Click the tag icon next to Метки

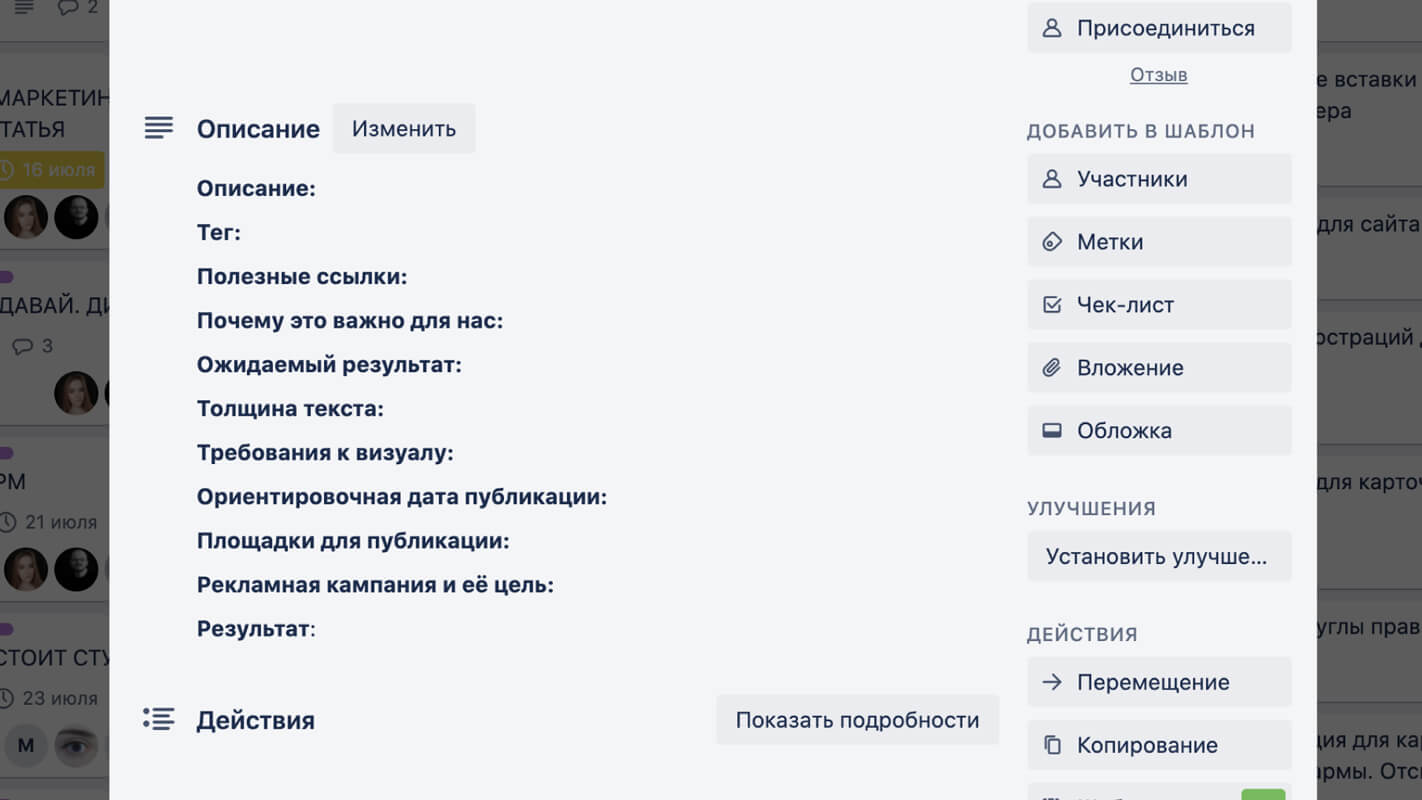1051,242
